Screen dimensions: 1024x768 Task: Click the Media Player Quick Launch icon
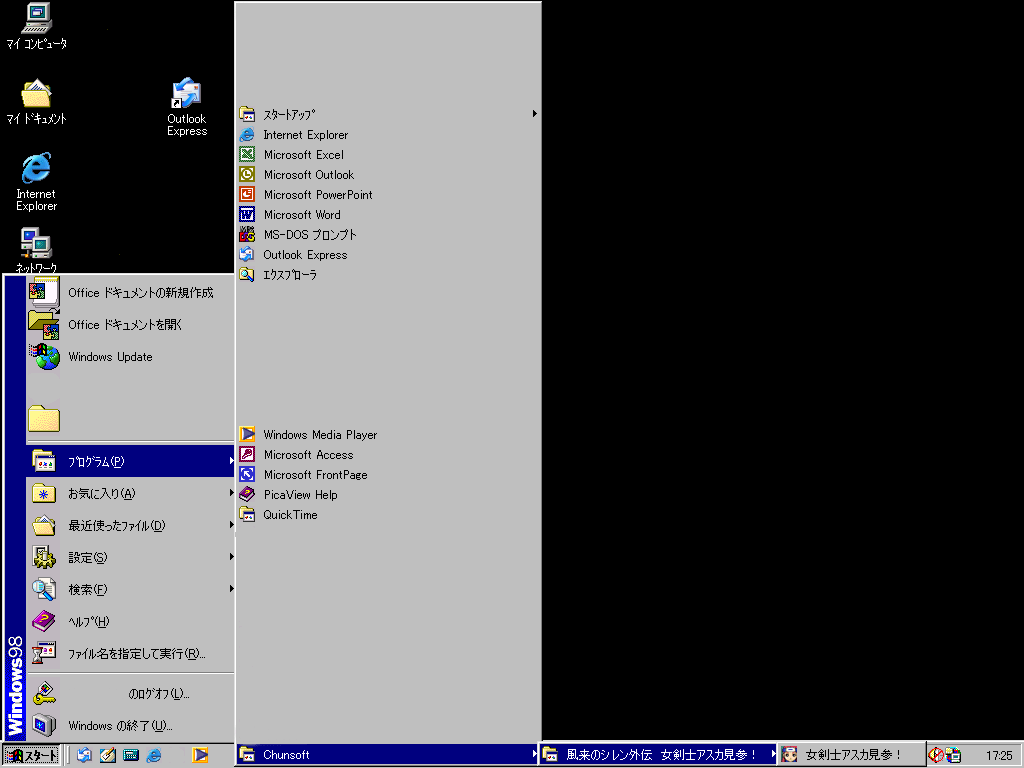coord(200,755)
